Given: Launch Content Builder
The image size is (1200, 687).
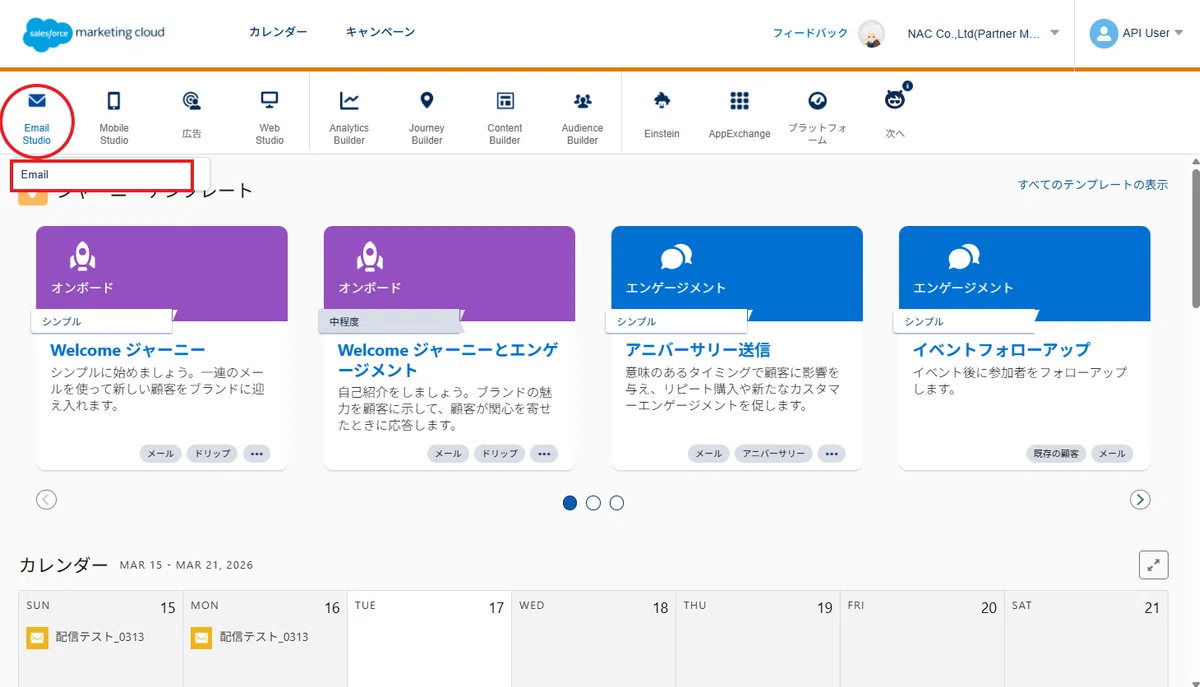Looking at the screenshot, I should [505, 118].
